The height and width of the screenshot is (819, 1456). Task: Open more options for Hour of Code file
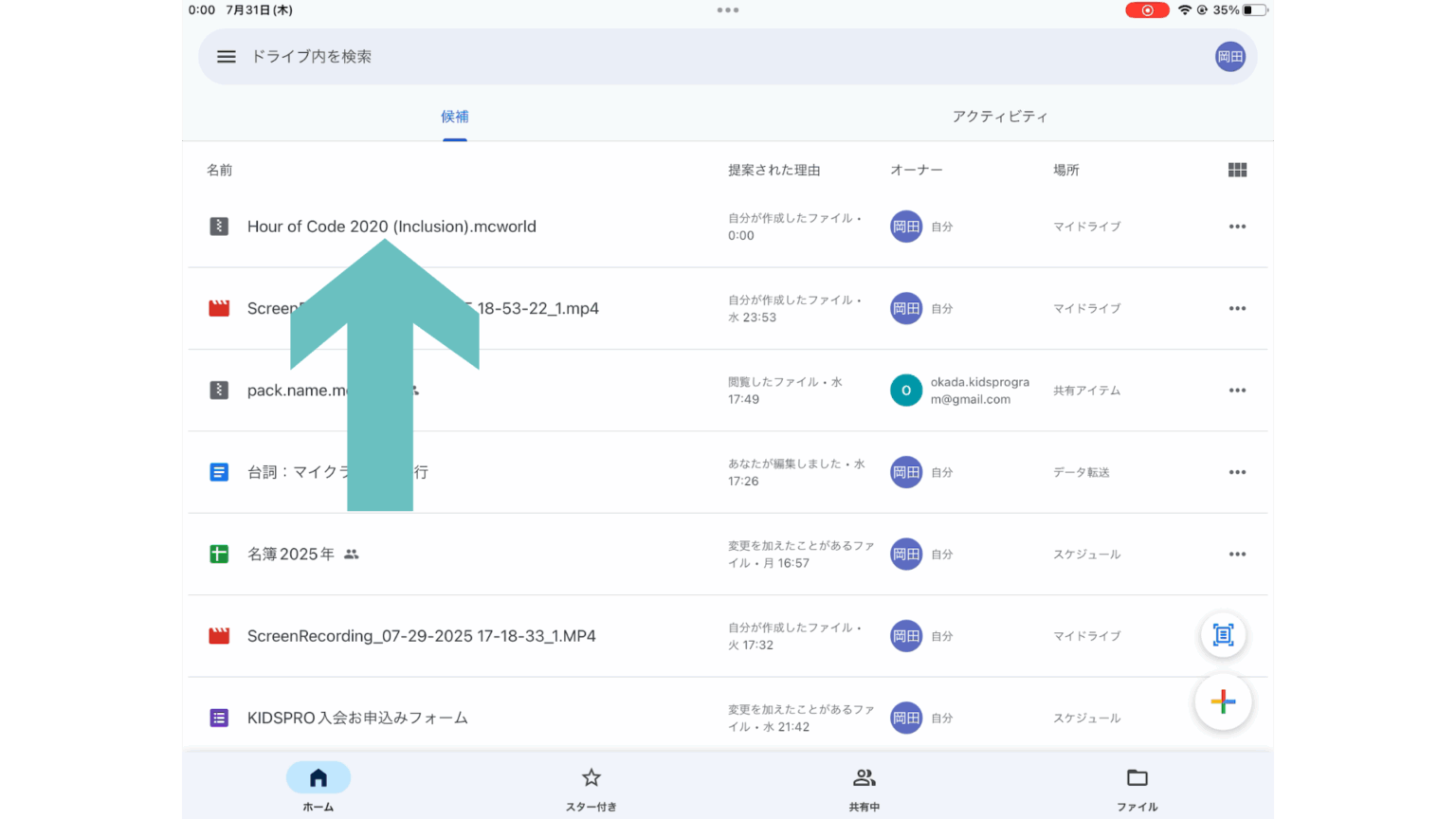(x=1237, y=227)
